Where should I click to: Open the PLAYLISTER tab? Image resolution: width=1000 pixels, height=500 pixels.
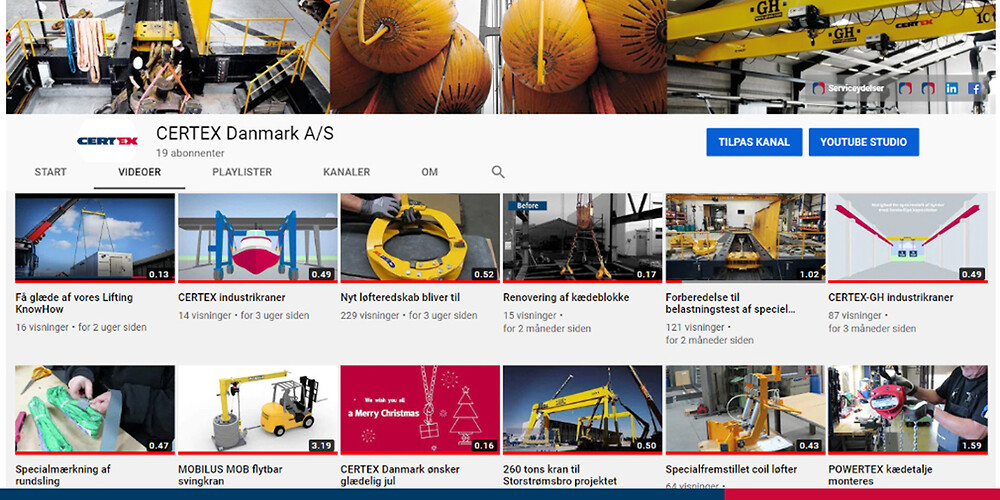pyautogui.click(x=242, y=172)
